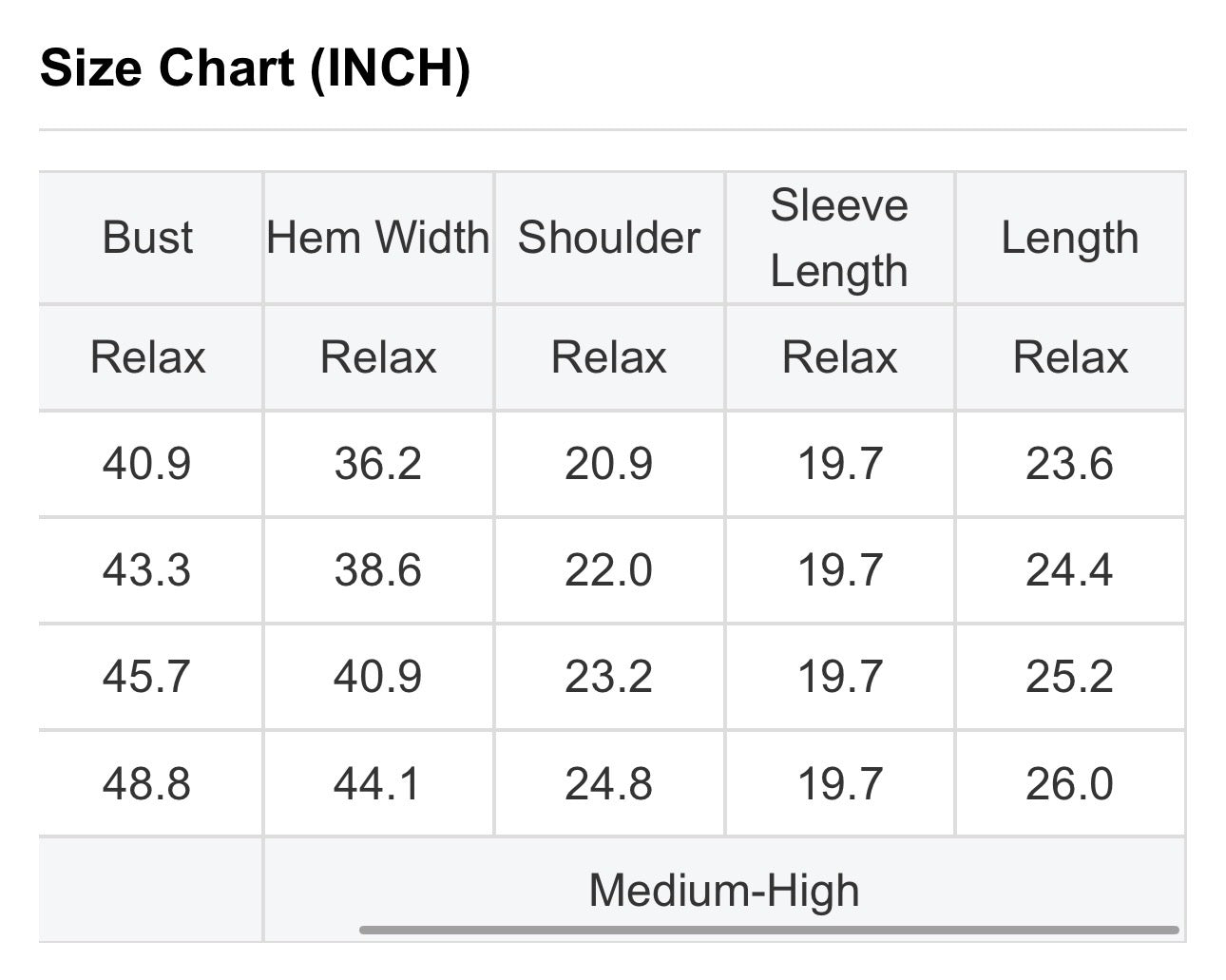
Task: Click the Relax label under Bust
Action: (148, 358)
